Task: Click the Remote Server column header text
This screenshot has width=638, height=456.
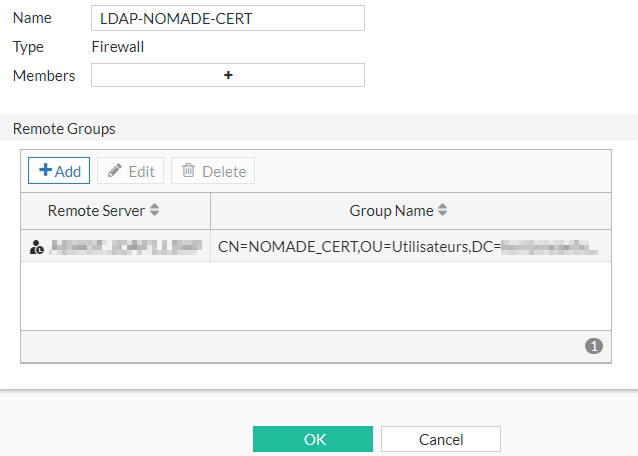Action: pyautogui.click(x=96, y=211)
